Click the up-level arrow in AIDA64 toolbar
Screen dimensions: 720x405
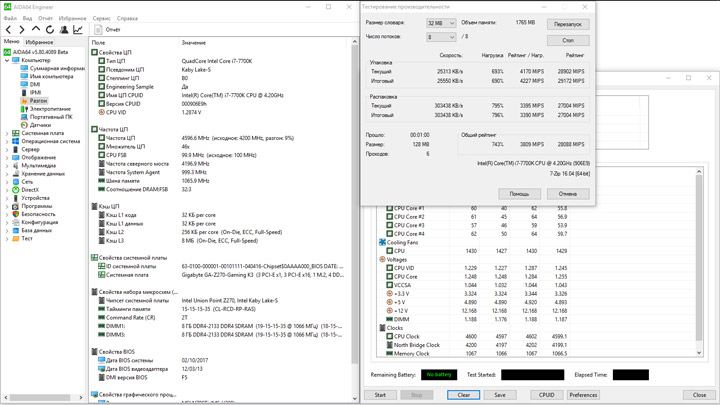point(36,29)
